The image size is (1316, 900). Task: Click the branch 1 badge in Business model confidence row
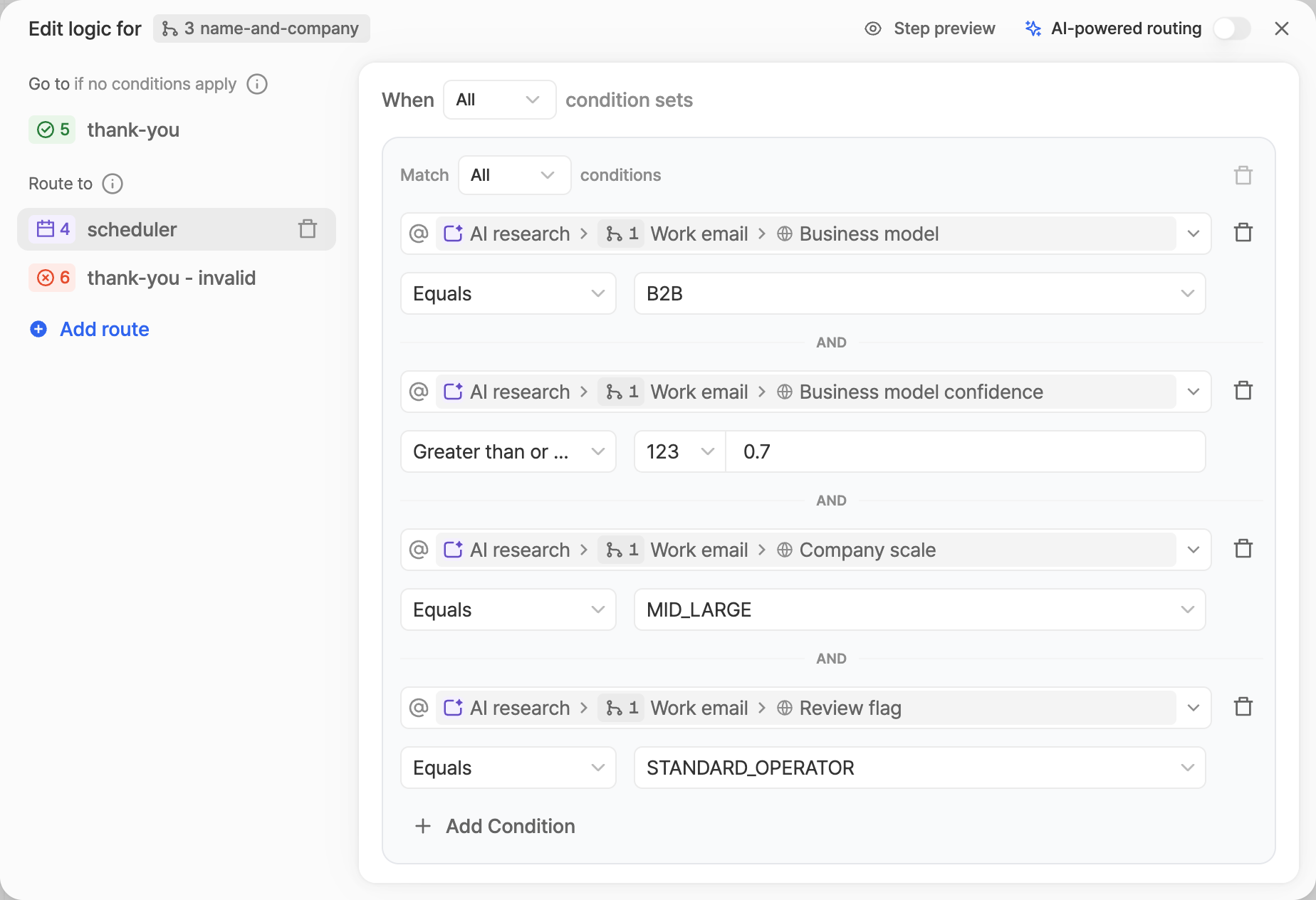pyautogui.click(x=622, y=392)
